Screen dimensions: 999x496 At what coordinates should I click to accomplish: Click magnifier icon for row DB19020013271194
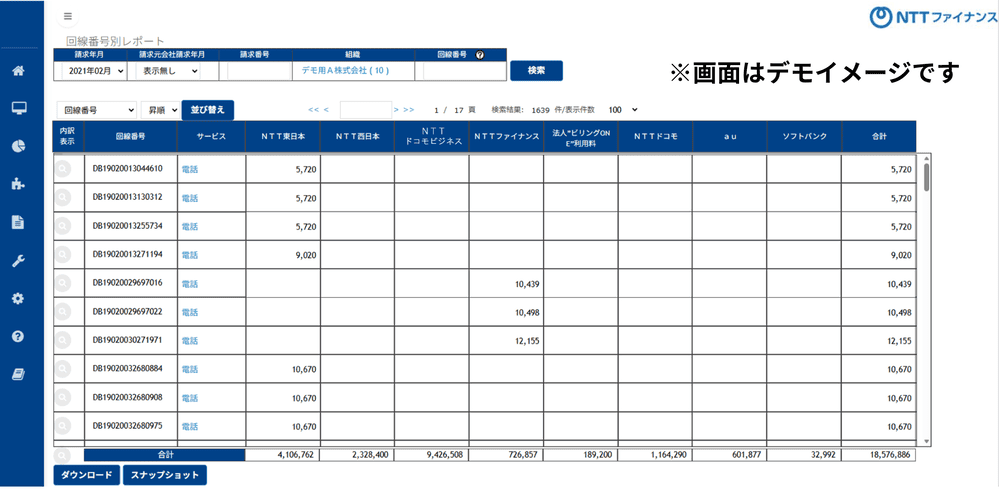tap(62, 255)
